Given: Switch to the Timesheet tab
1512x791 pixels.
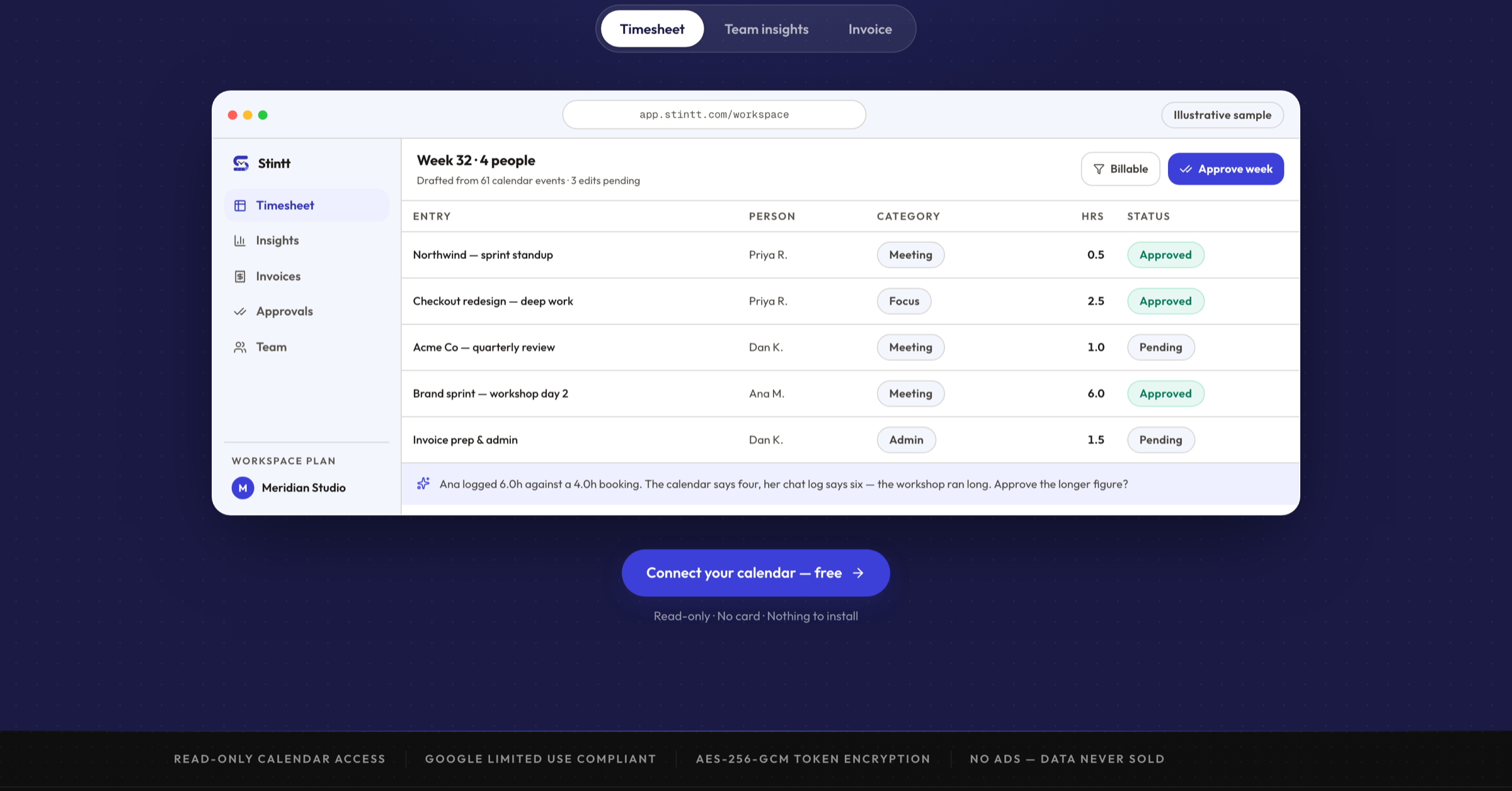Looking at the screenshot, I should pos(652,29).
